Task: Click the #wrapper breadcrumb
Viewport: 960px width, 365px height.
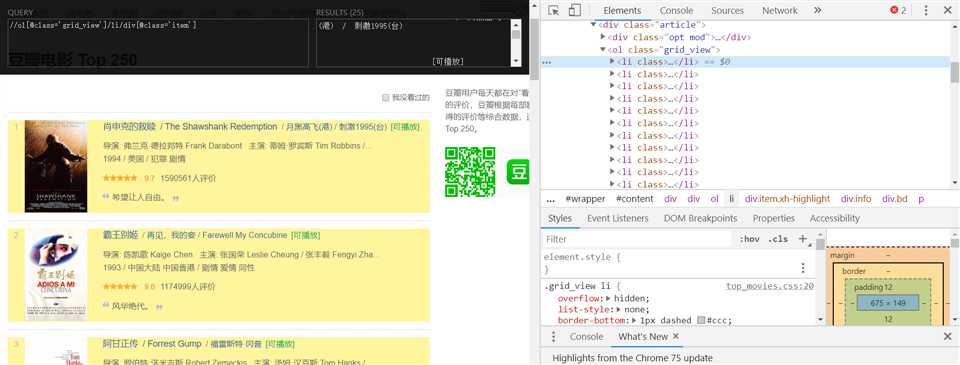Action: (585, 199)
